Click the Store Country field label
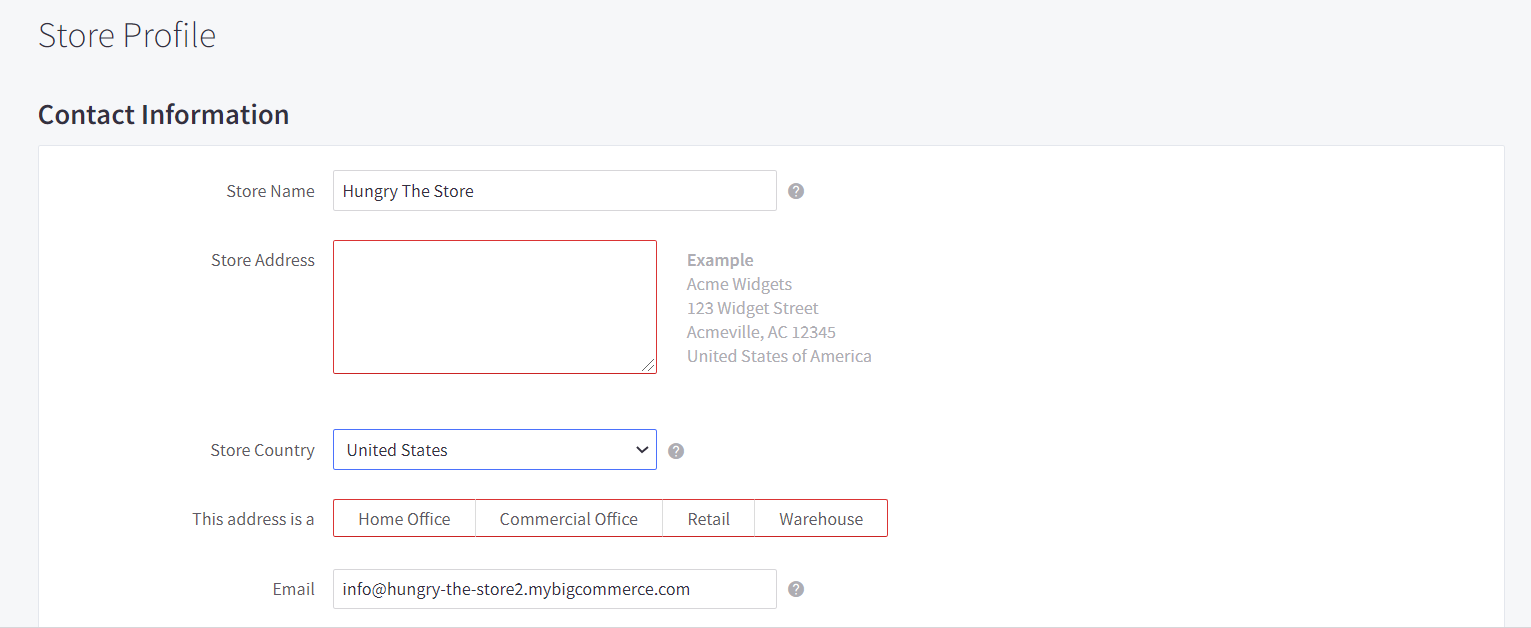 (x=262, y=450)
